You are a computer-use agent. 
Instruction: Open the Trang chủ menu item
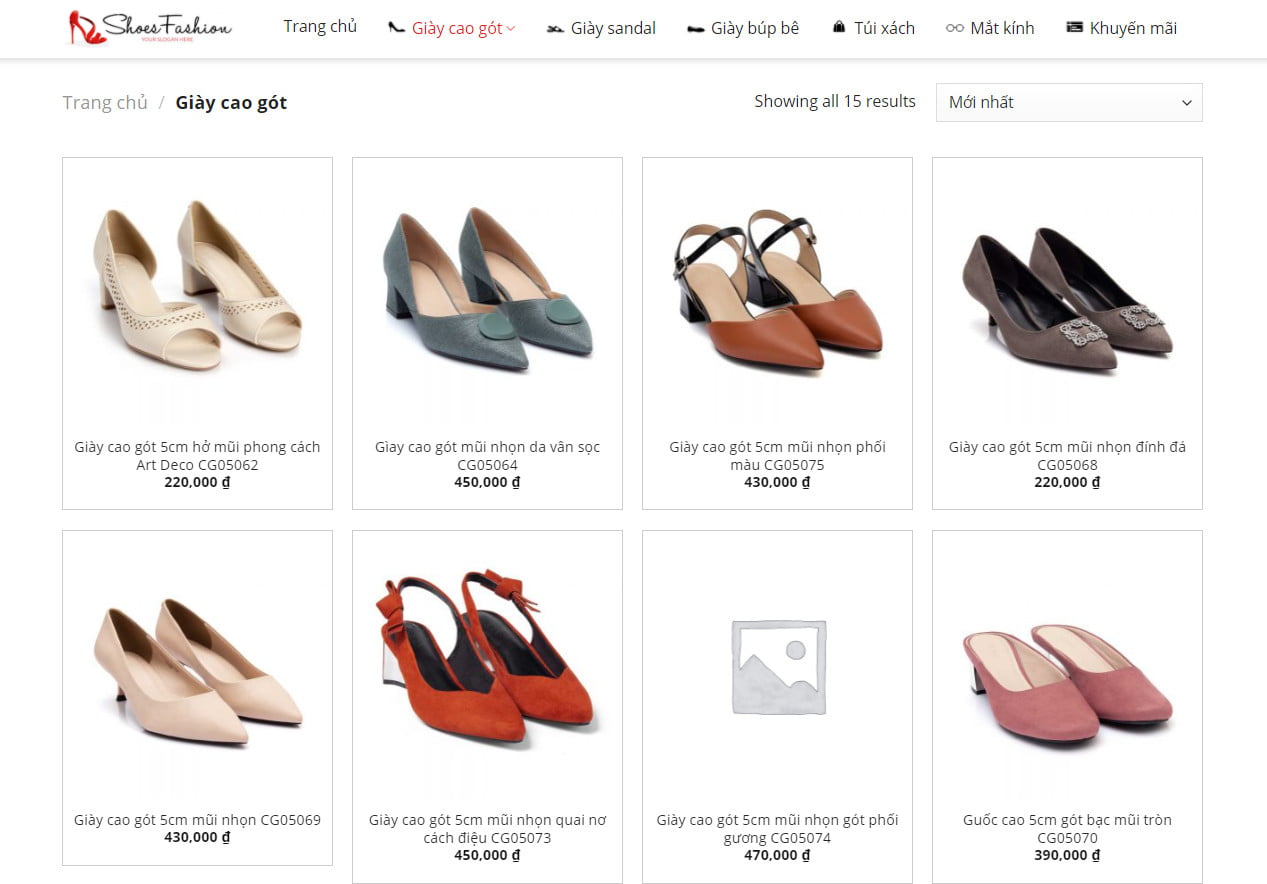pyautogui.click(x=320, y=26)
